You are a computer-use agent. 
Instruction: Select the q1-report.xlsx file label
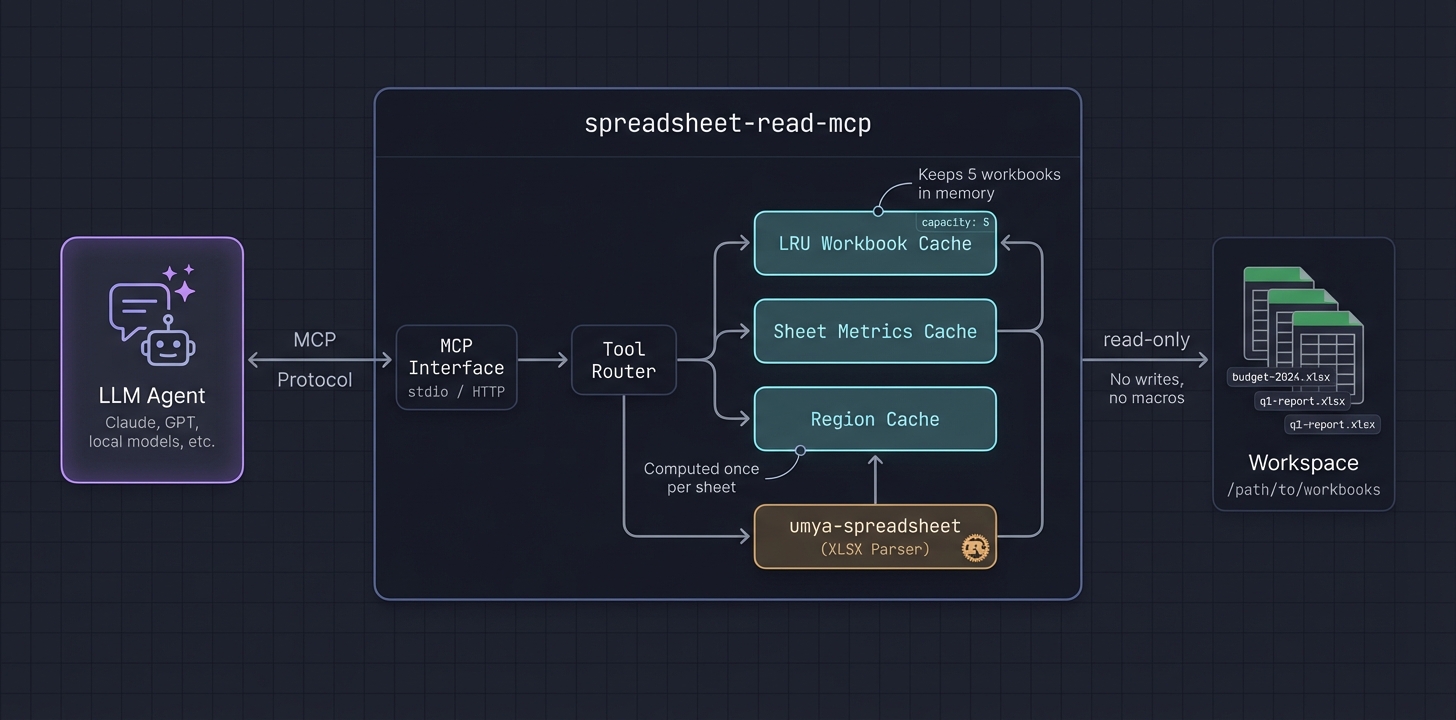click(x=1303, y=400)
